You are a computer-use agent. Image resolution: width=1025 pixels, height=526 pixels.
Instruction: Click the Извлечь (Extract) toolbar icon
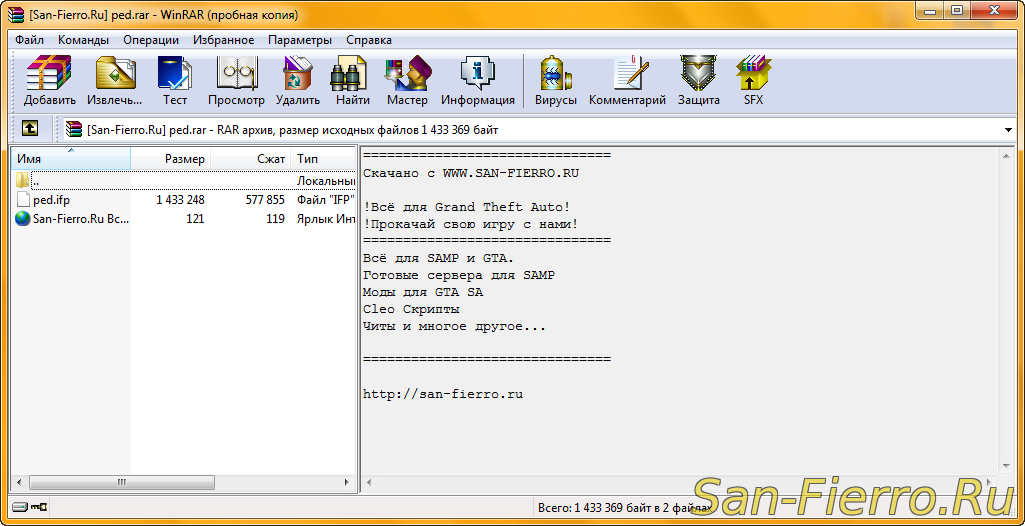pos(114,80)
